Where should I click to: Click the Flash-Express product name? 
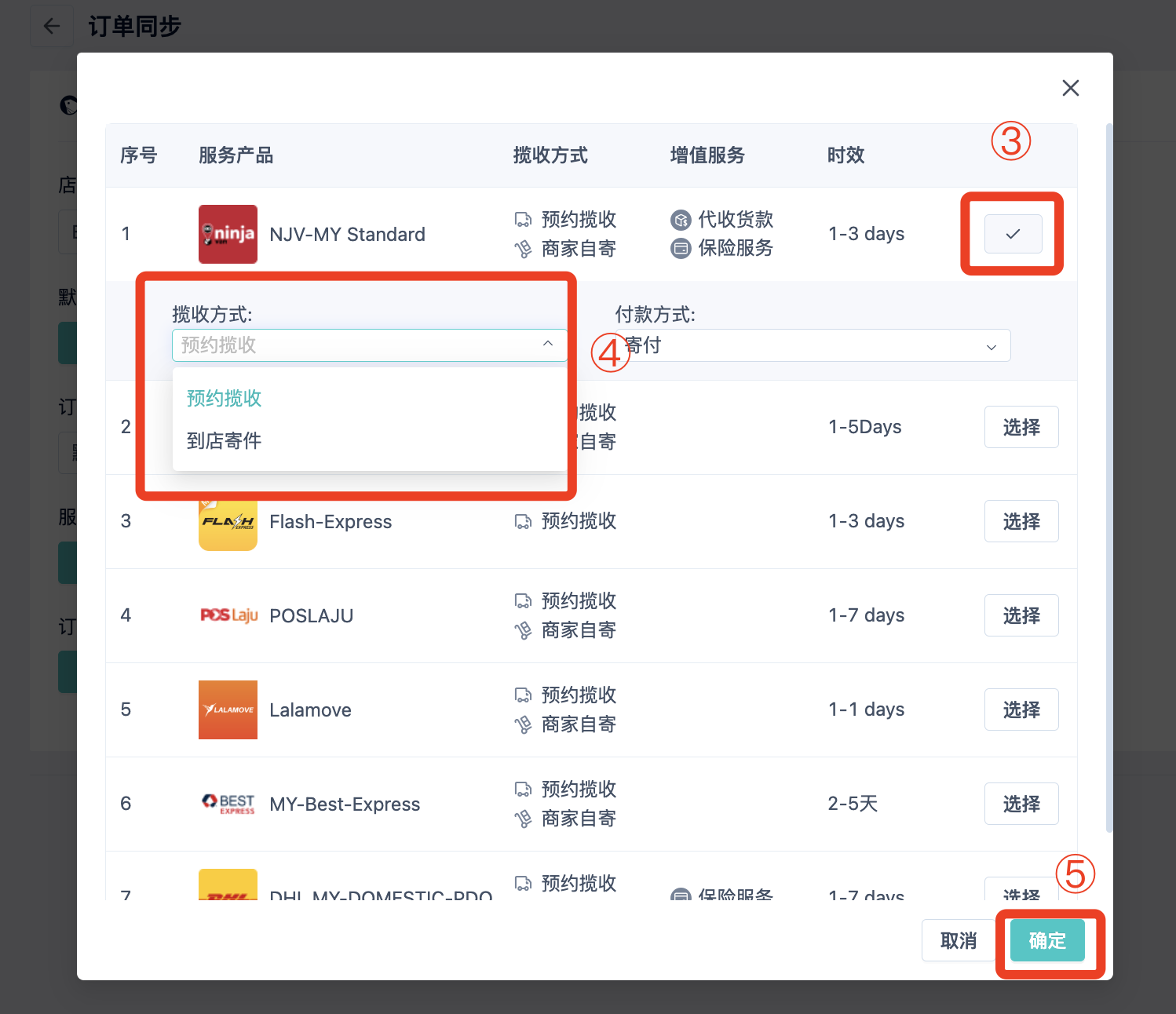click(x=331, y=522)
